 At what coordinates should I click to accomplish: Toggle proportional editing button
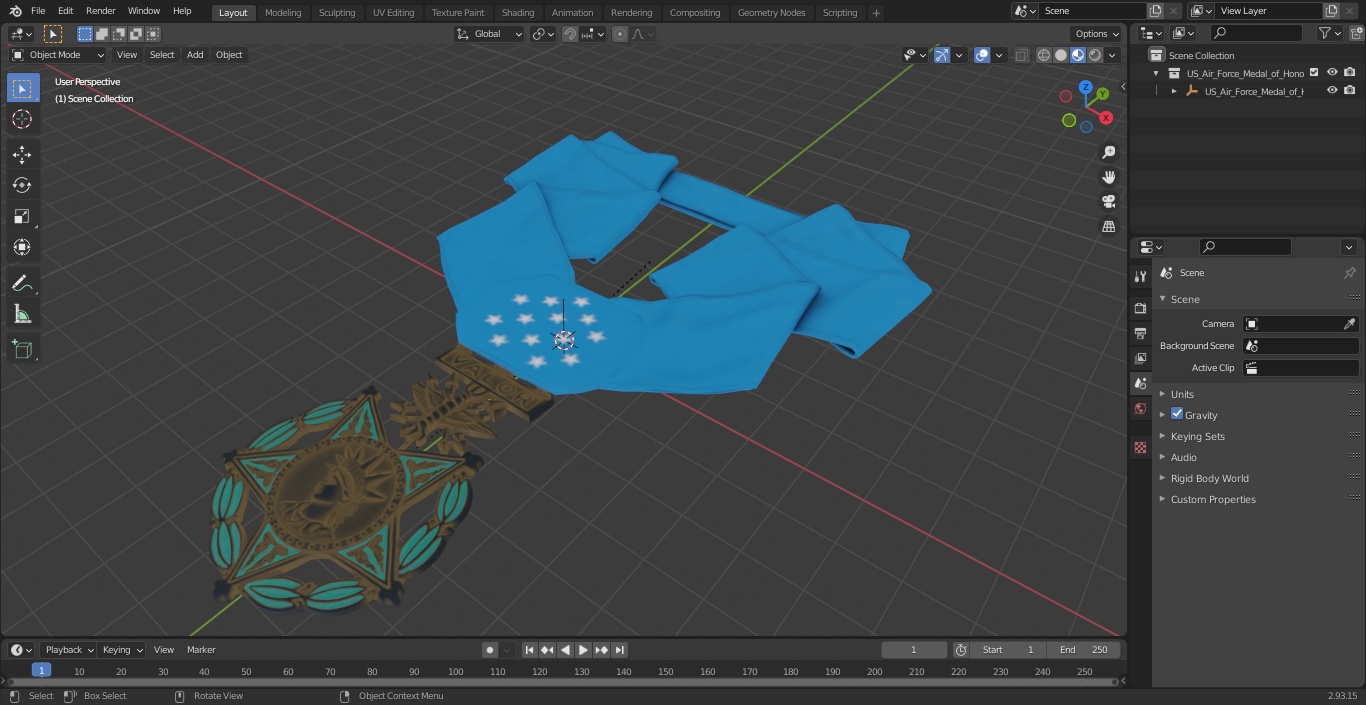pyautogui.click(x=620, y=34)
